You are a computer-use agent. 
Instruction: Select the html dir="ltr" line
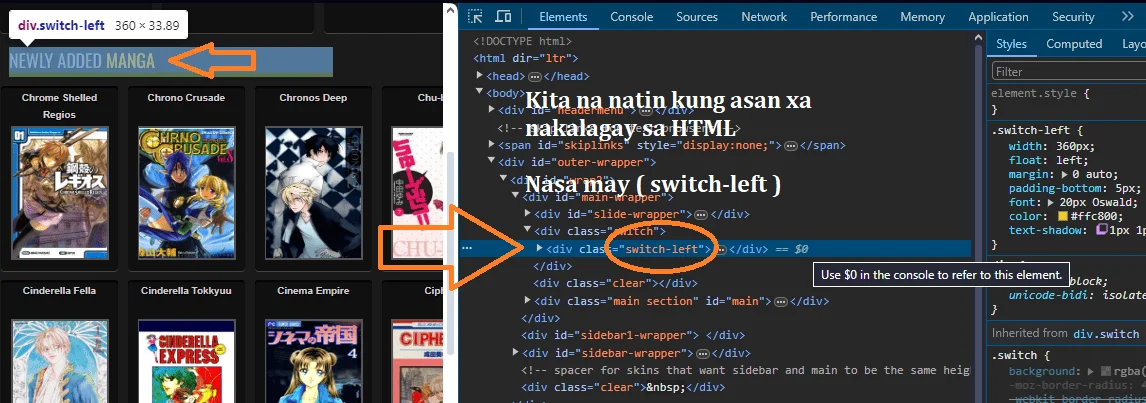click(x=526, y=59)
